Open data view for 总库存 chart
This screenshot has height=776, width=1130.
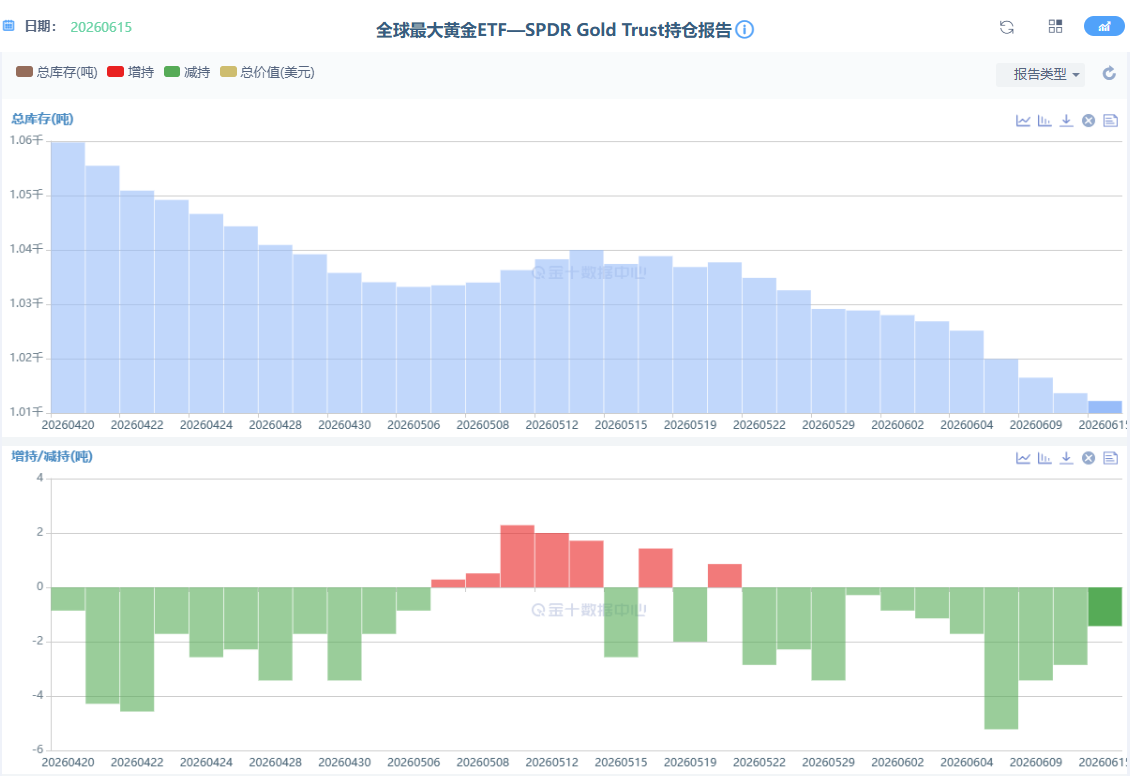(1111, 120)
